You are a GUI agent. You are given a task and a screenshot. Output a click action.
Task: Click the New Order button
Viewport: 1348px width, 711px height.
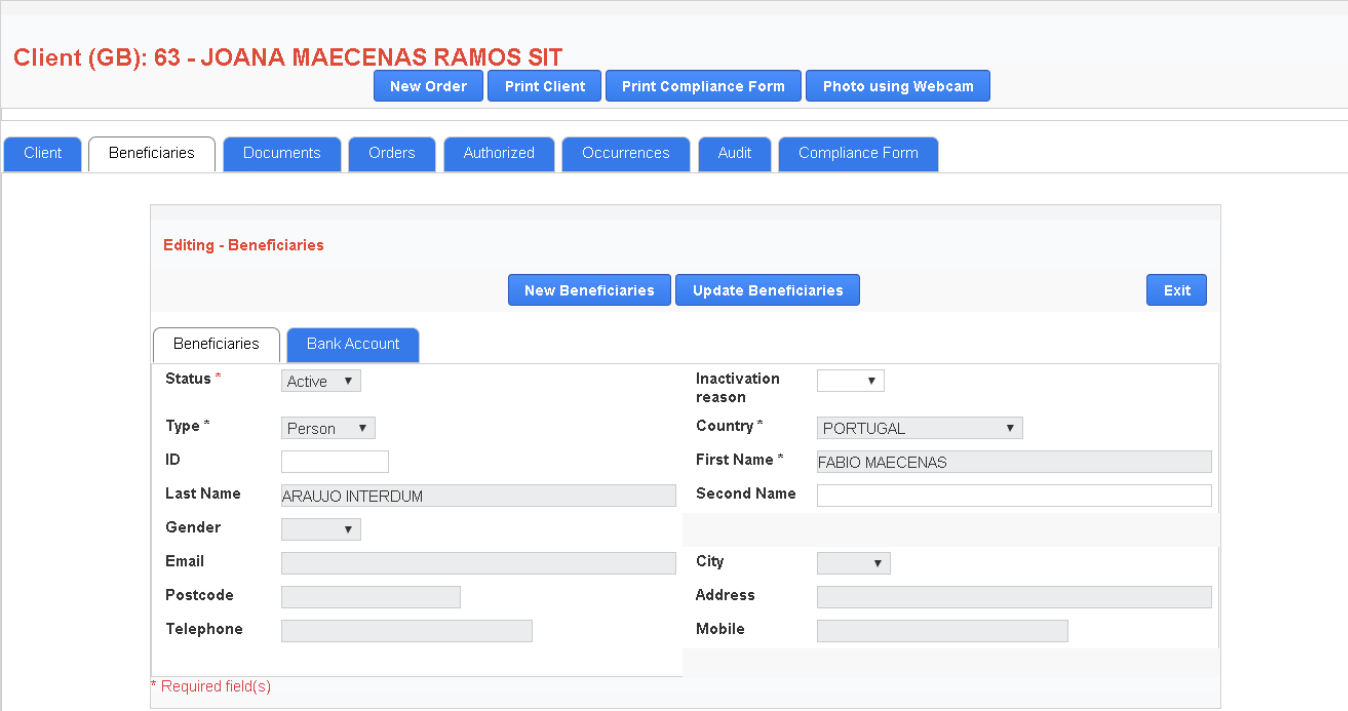coord(428,86)
